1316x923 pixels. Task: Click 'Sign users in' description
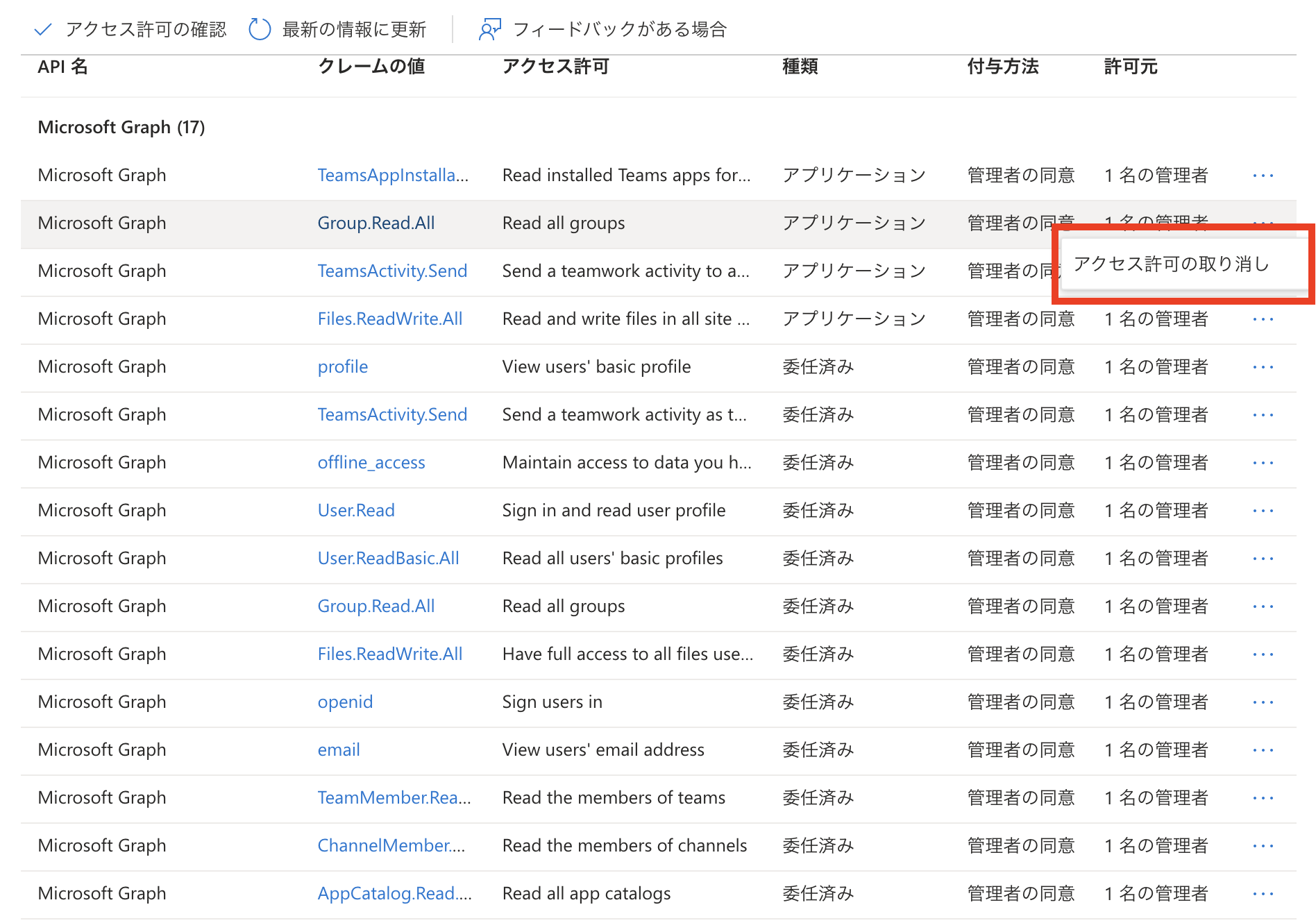pyautogui.click(x=552, y=702)
